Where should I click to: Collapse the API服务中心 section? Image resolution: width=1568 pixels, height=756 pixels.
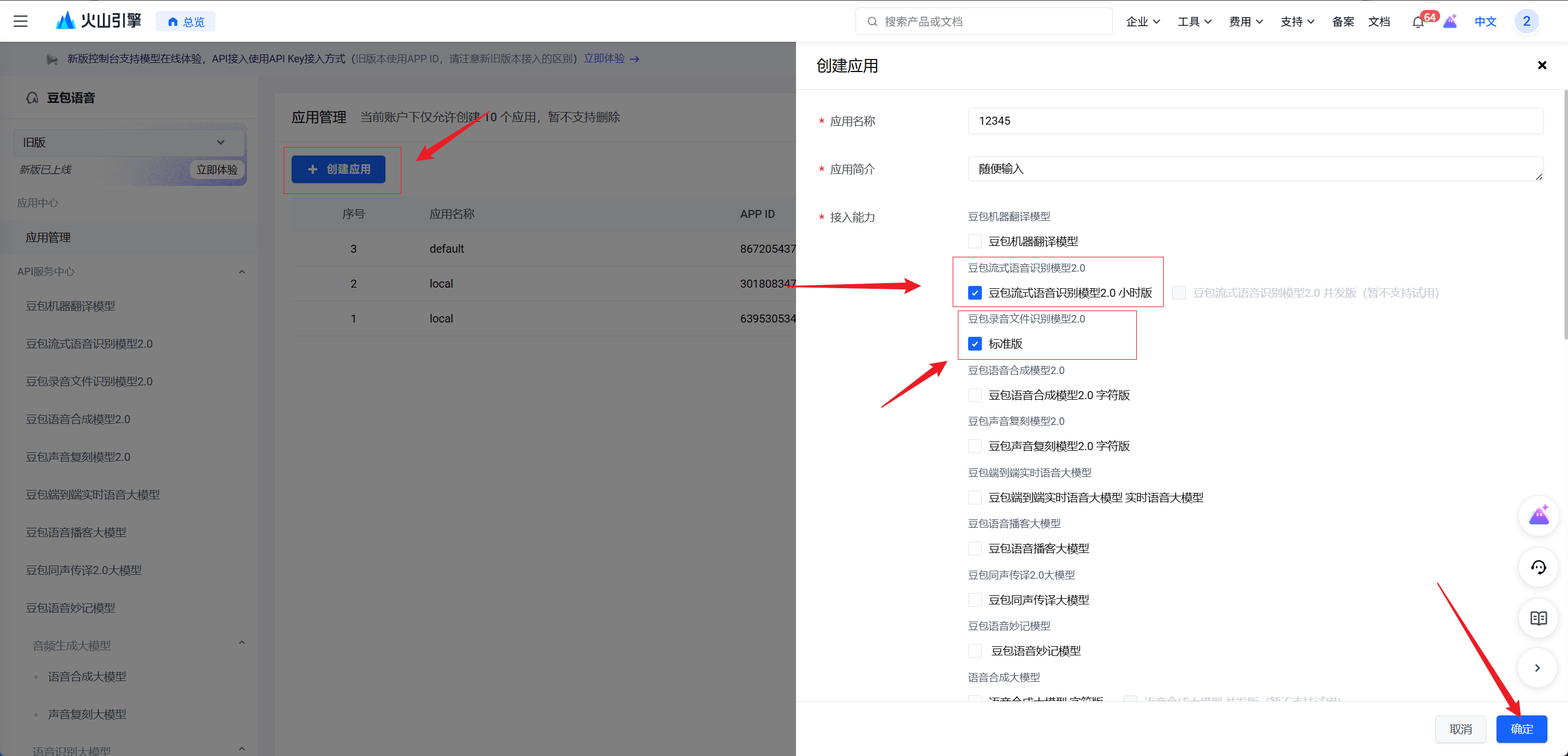242,272
